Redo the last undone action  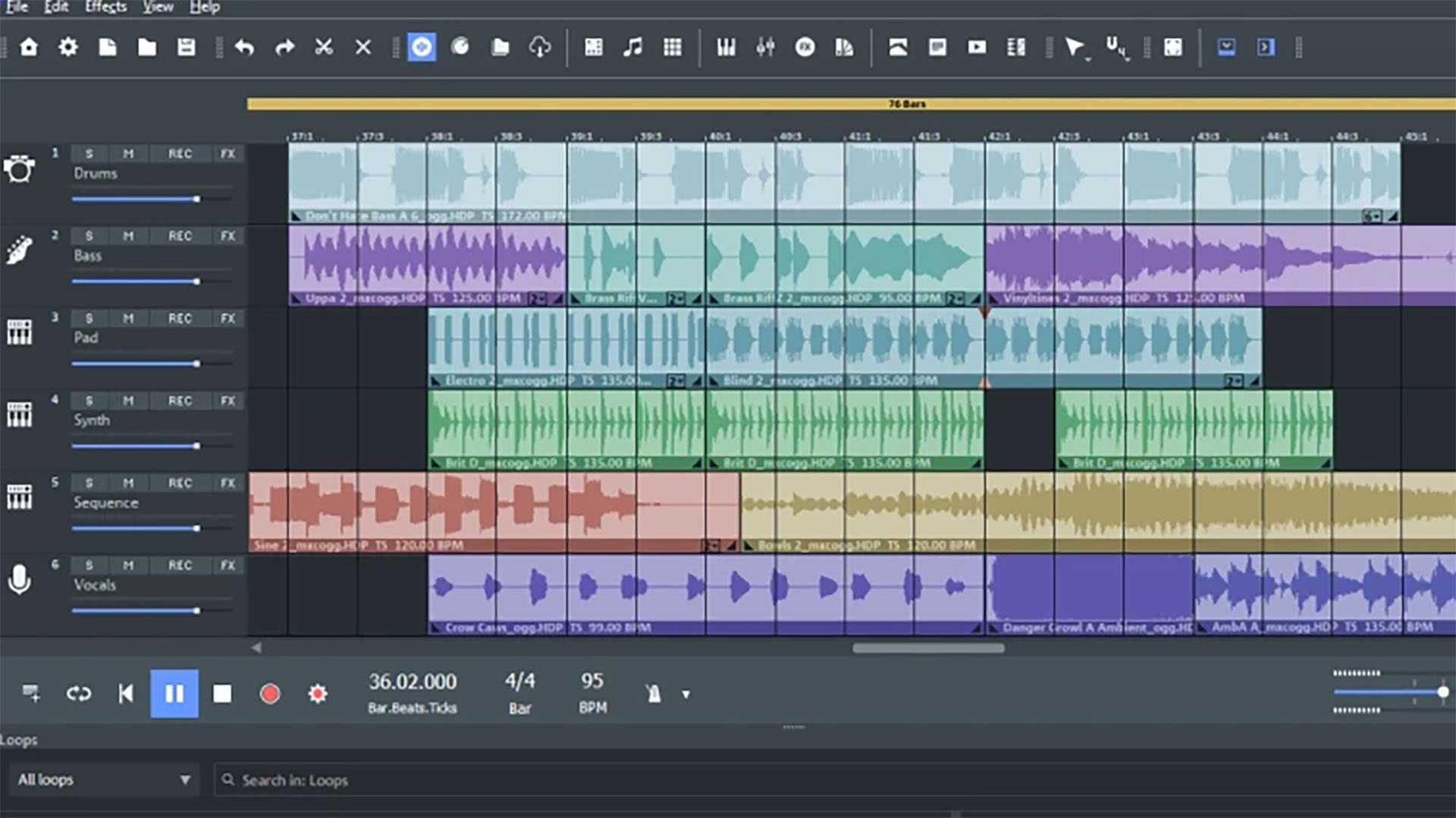284,47
